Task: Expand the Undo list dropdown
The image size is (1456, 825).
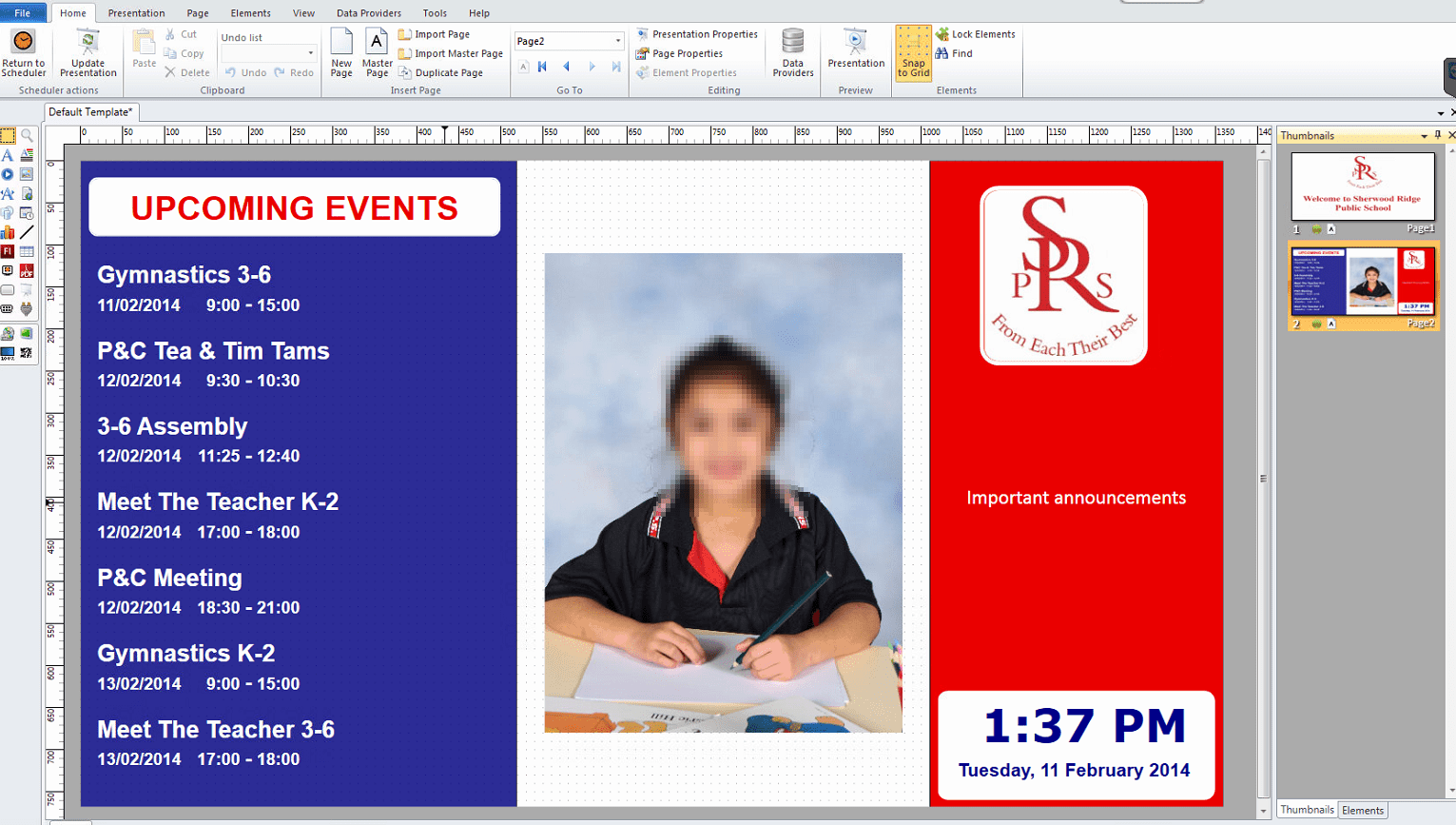Action: [310, 53]
